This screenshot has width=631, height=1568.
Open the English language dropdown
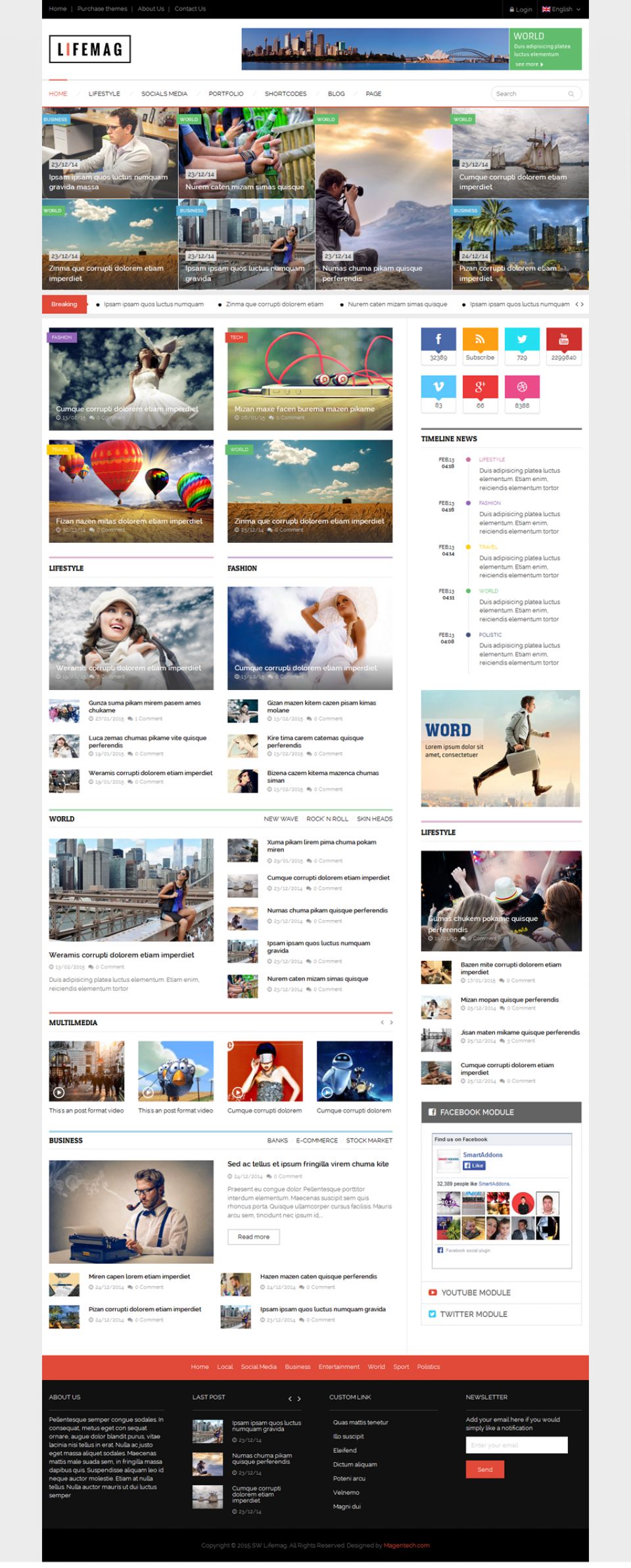click(x=561, y=9)
